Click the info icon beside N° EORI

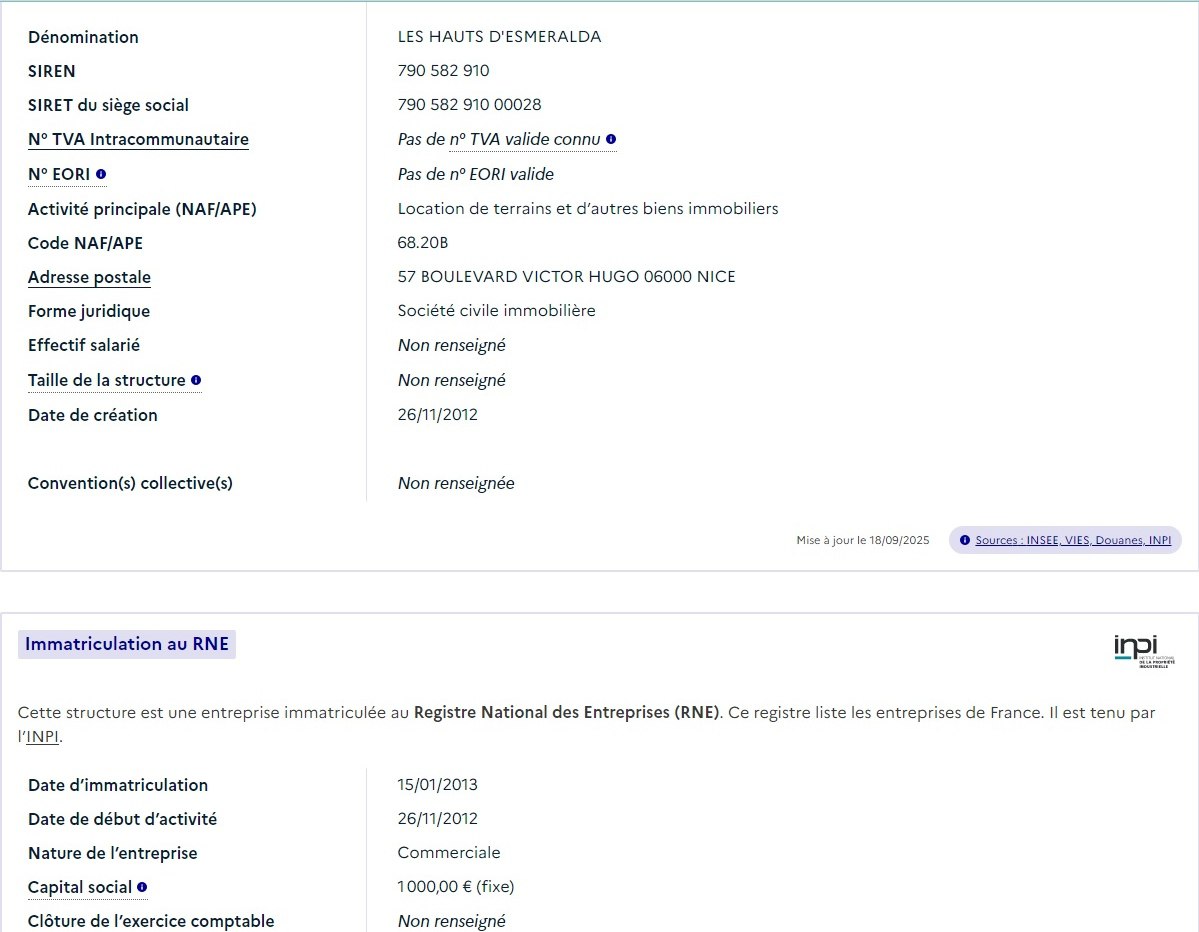(x=101, y=175)
